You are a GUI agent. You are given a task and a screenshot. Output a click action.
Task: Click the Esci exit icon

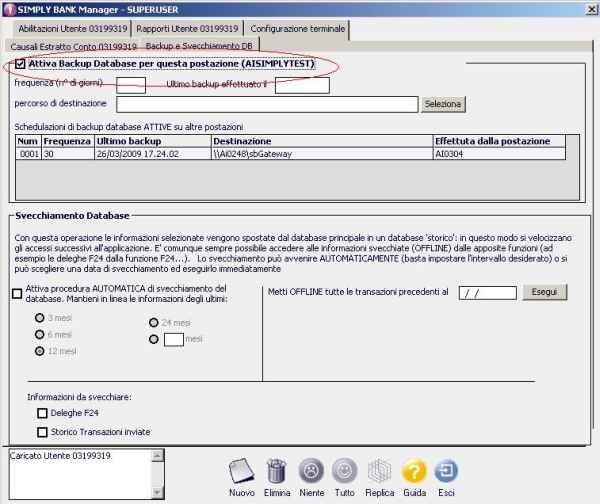(446, 470)
